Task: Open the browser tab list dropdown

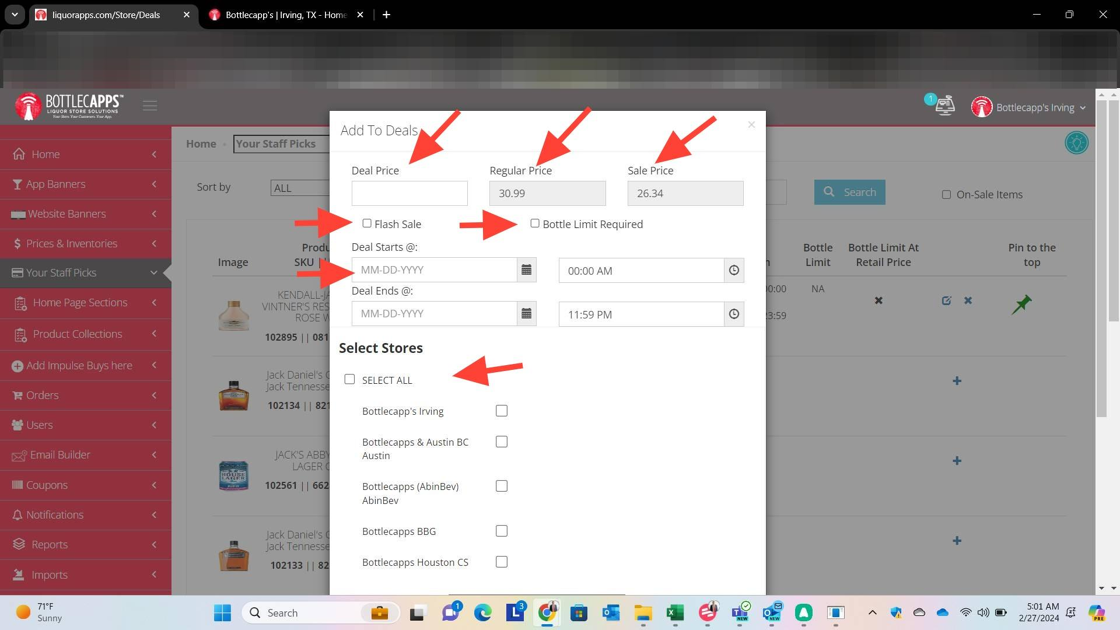Action: pyautogui.click(x=14, y=14)
